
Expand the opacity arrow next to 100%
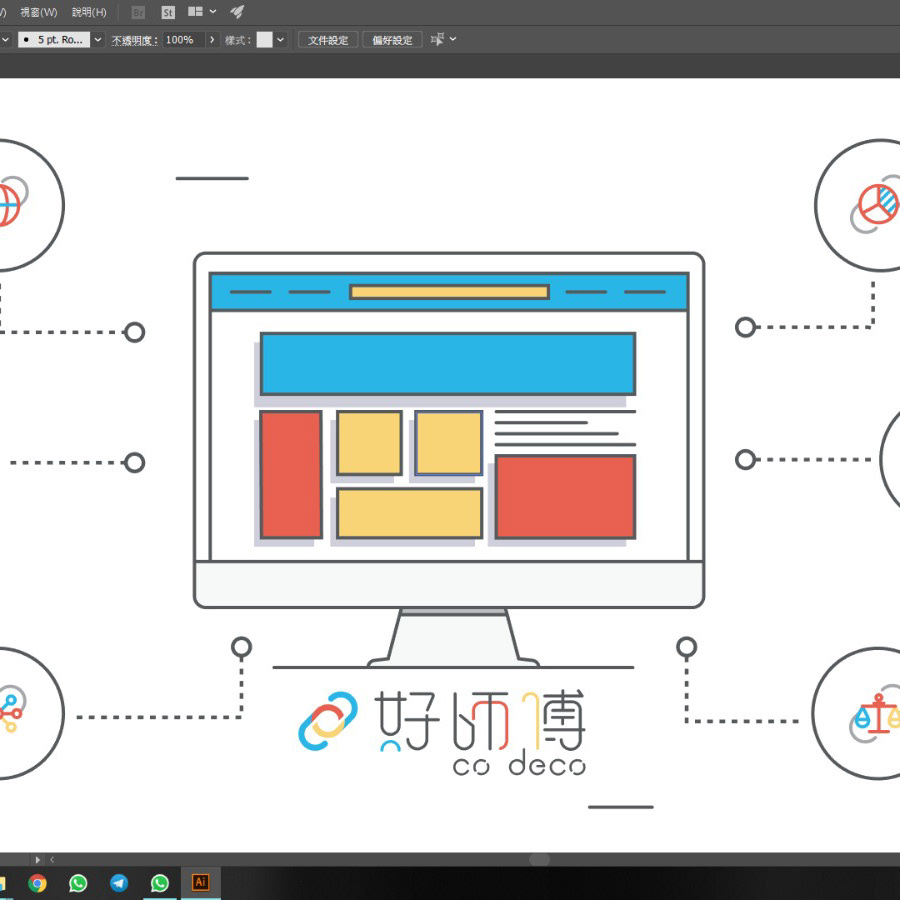coord(212,40)
